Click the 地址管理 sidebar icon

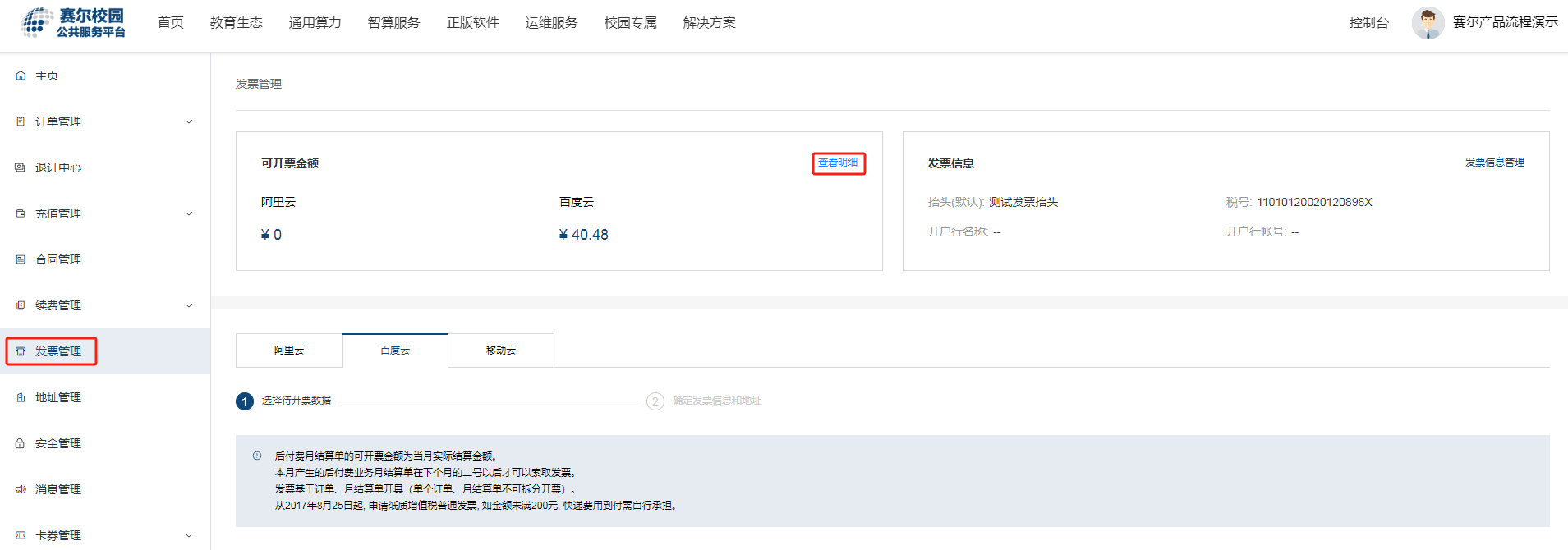coord(21,397)
